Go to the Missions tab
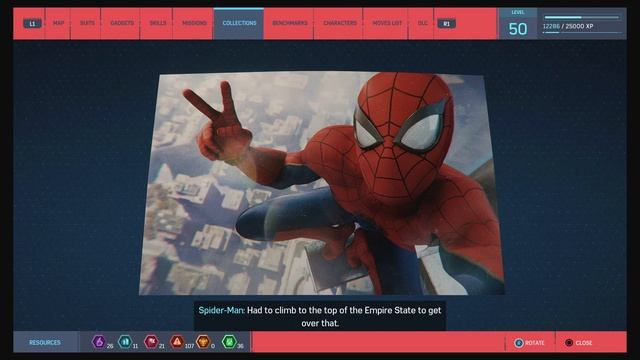 [x=194, y=23]
